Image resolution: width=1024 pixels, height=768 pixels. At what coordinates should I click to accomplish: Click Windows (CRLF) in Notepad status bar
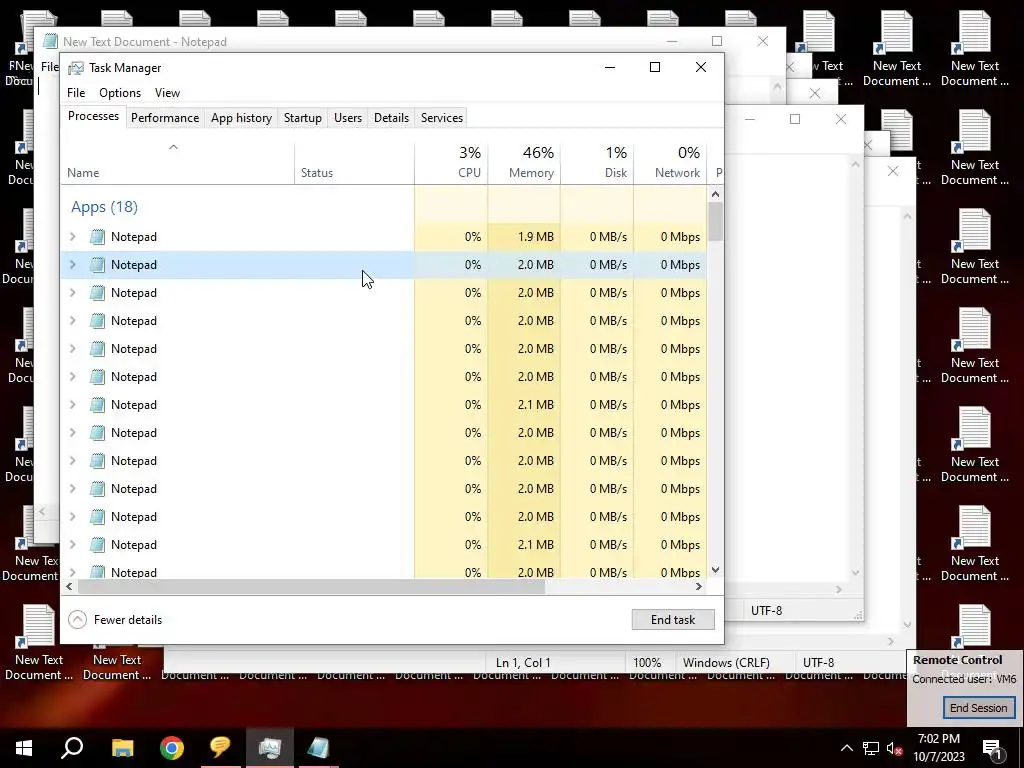[726, 662]
